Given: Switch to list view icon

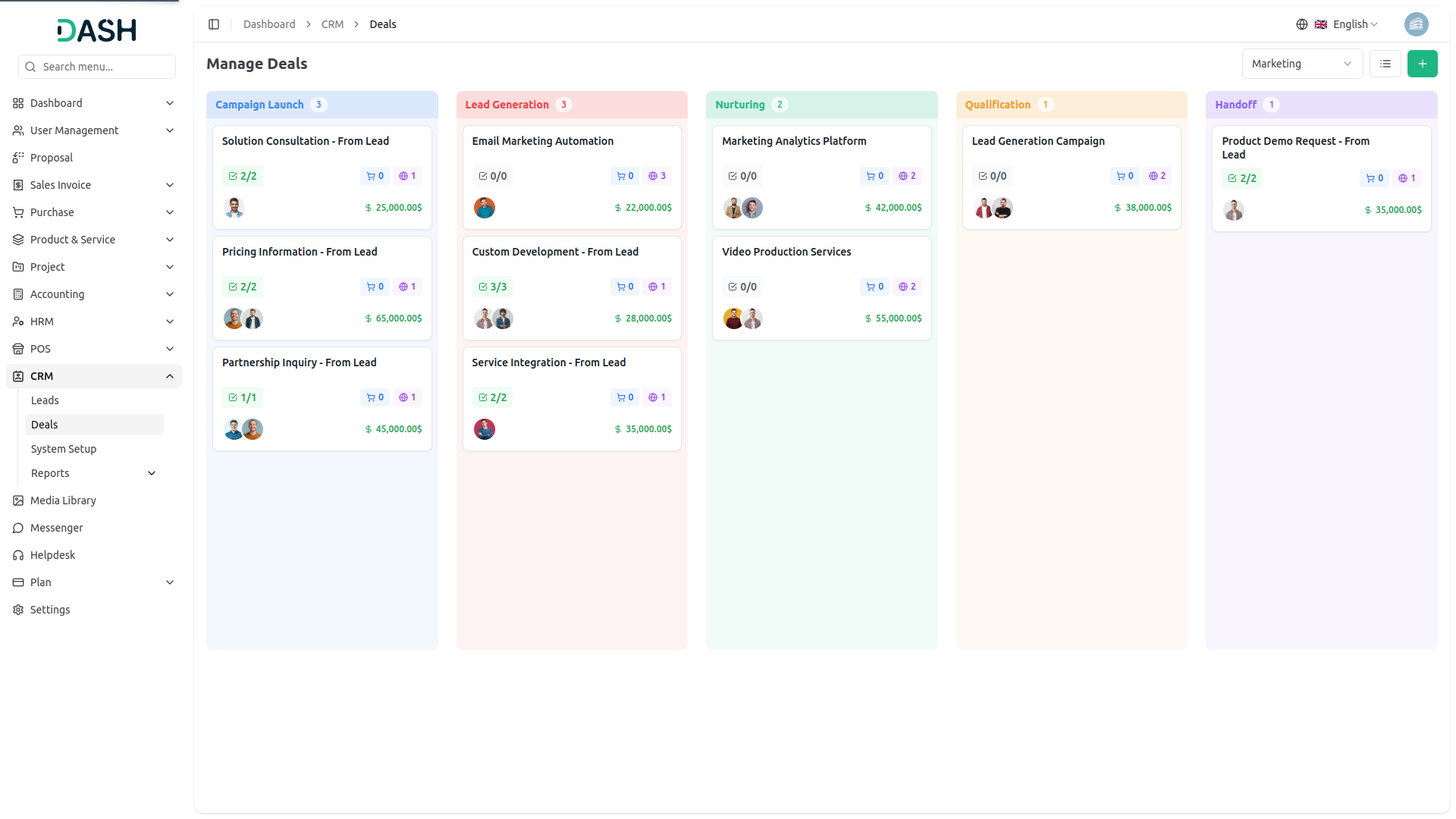Looking at the screenshot, I should [x=1385, y=64].
